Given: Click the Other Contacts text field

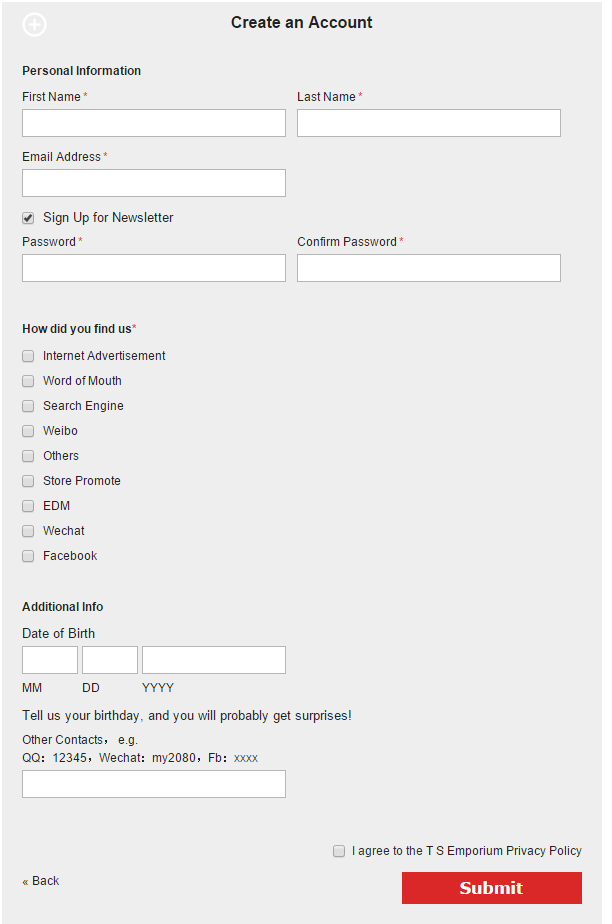Looking at the screenshot, I should (x=154, y=784).
